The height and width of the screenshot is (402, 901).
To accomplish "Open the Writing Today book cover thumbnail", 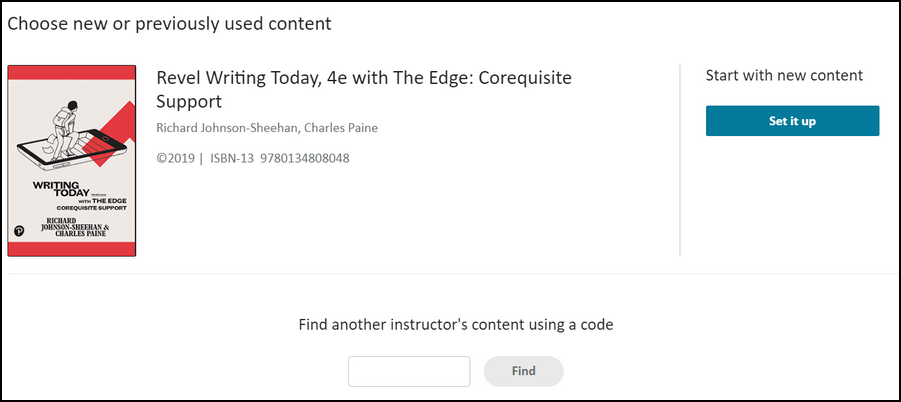I will coord(72,161).
